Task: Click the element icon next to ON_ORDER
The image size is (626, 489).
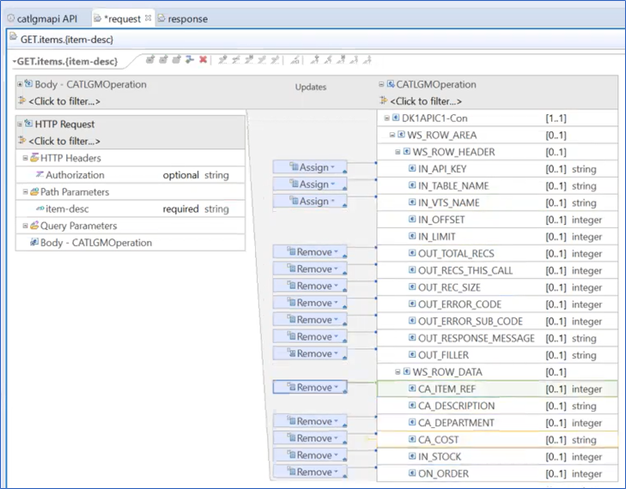Action: coord(412,473)
